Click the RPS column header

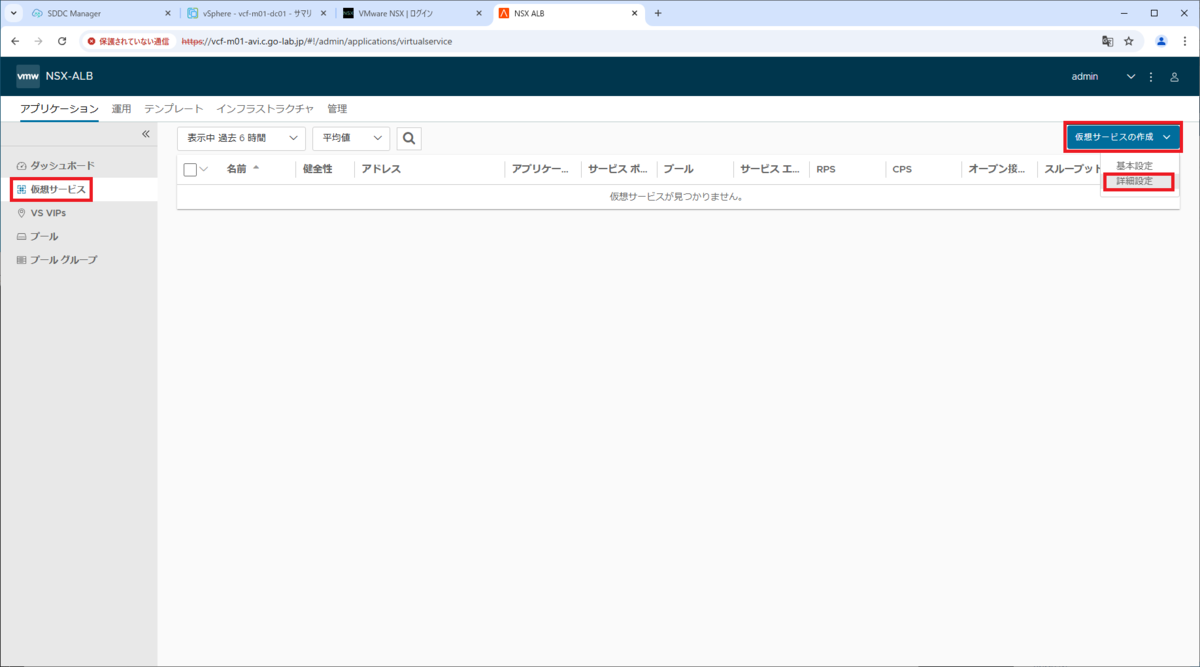[825, 169]
